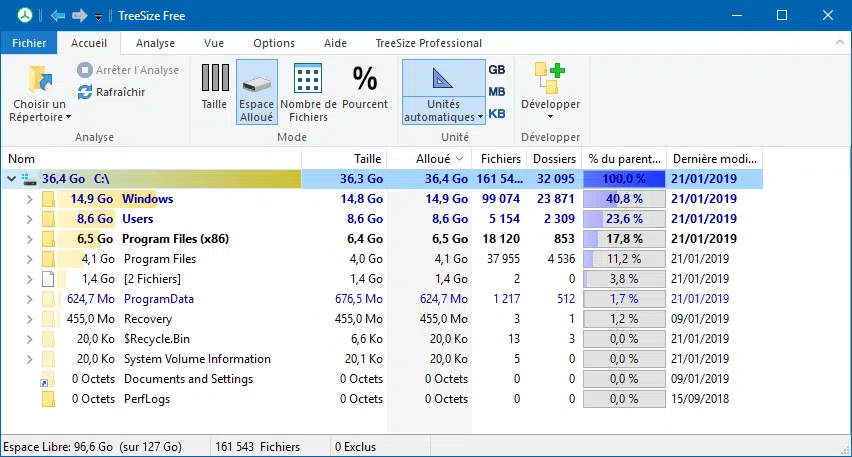Open the Aide ribbon tab
Viewport: 852px width, 457px height.
coord(335,43)
